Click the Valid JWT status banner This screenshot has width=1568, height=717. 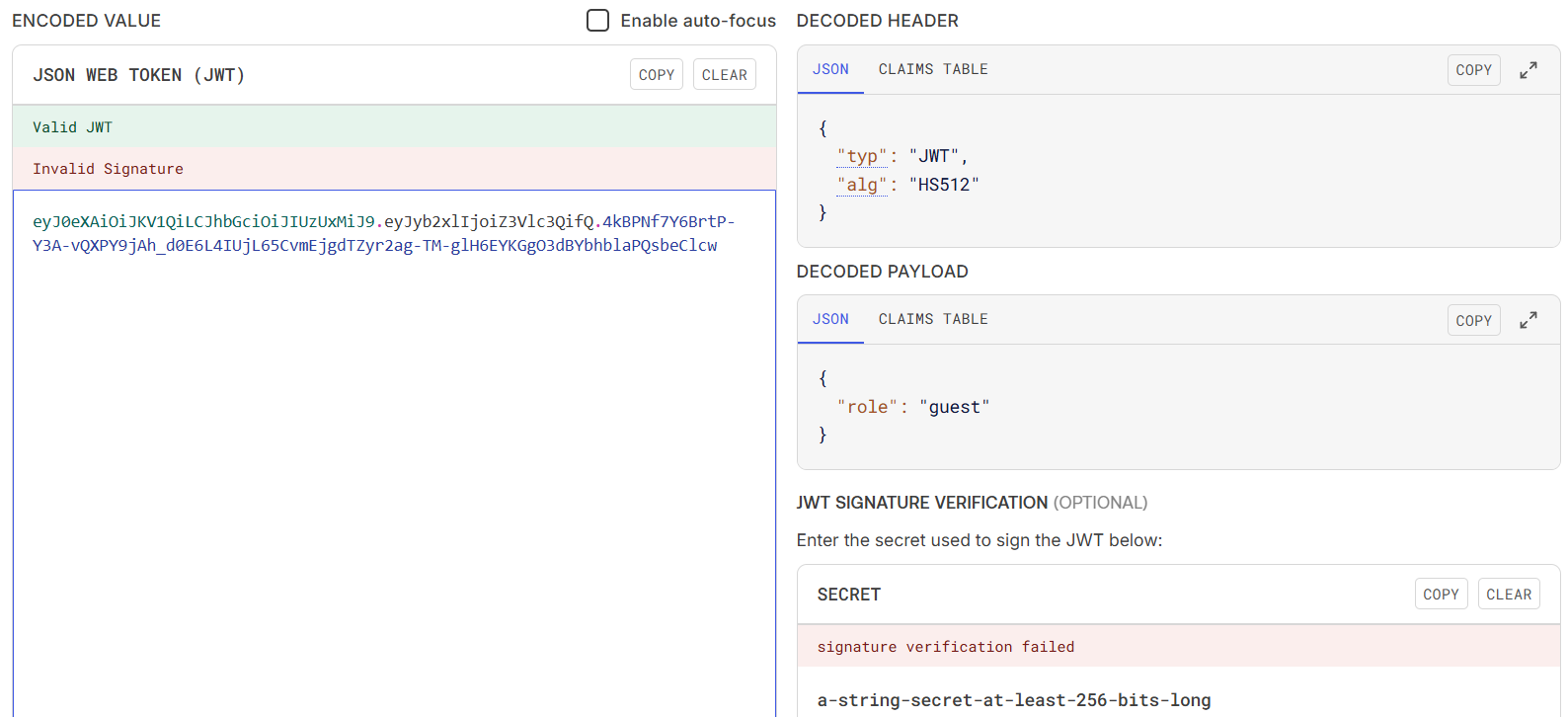tap(394, 127)
